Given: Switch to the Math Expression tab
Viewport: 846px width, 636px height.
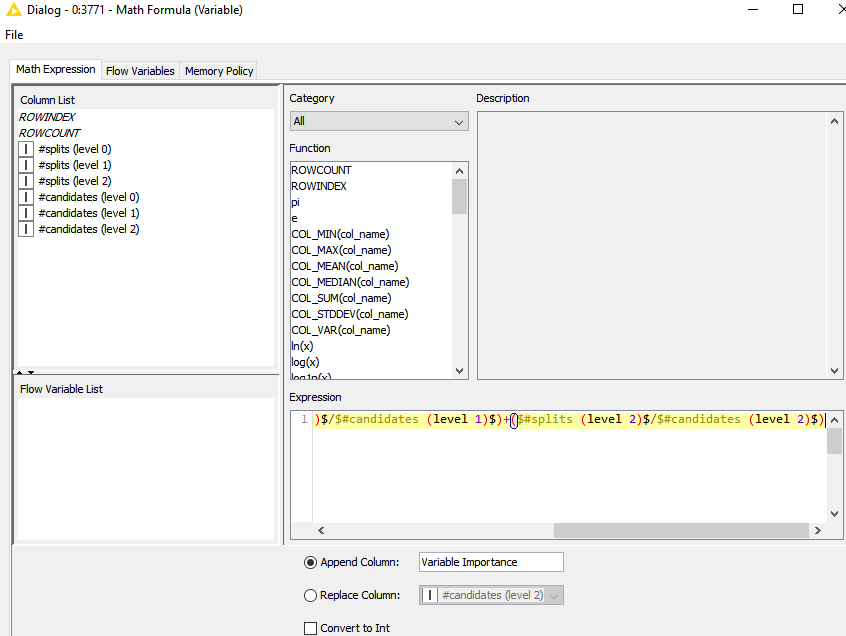Looking at the screenshot, I should point(56,70).
